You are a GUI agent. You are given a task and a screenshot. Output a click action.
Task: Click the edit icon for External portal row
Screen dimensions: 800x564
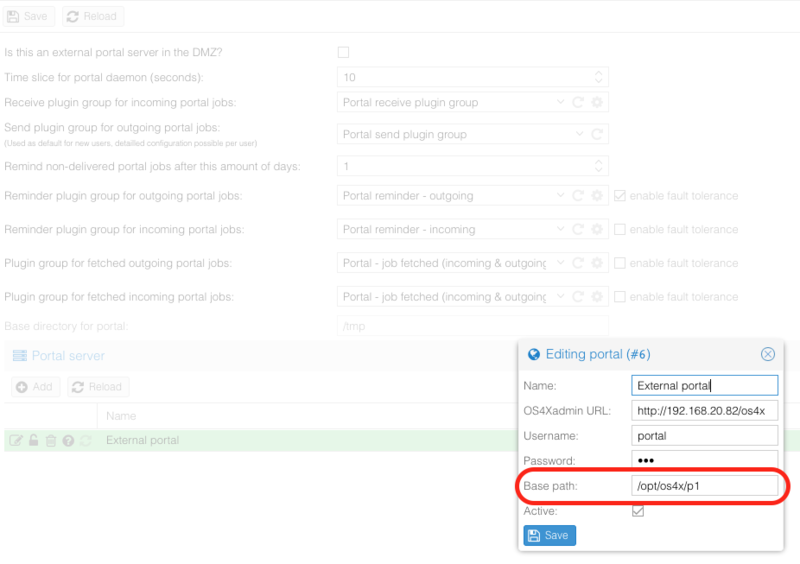(16, 440)
